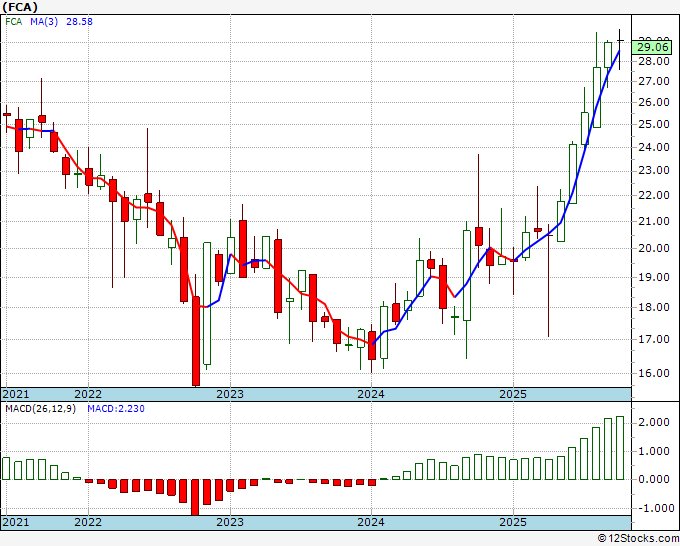The image size is (680, 546).
Task: Click the 28.00 price axis label
Action: (x=653, y=61)
